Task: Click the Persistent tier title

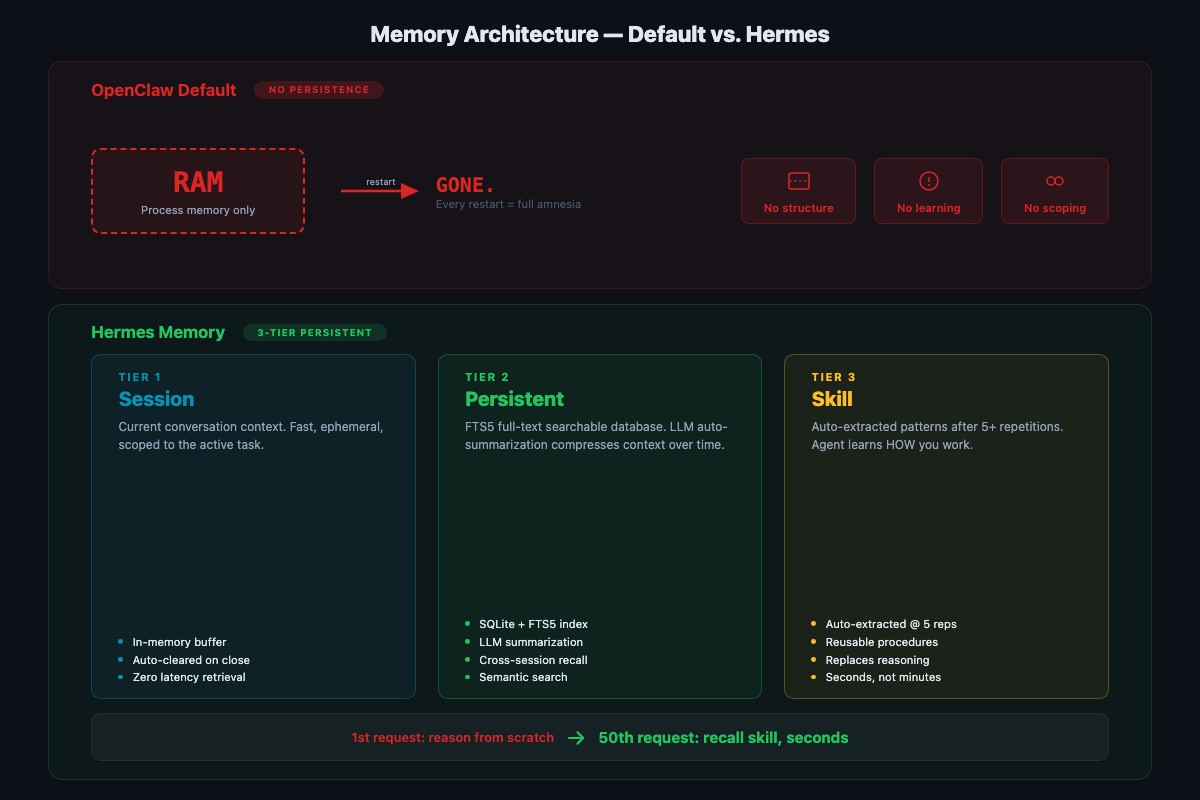Action: pos(514,399)
